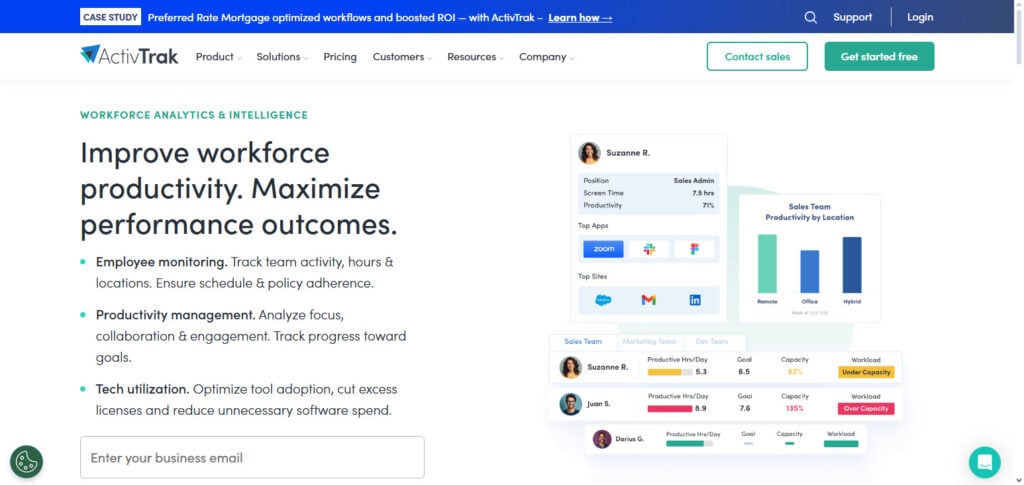1024x485 pixels.
Task: Click the ActivTrak logo
Action: [129, 55]
